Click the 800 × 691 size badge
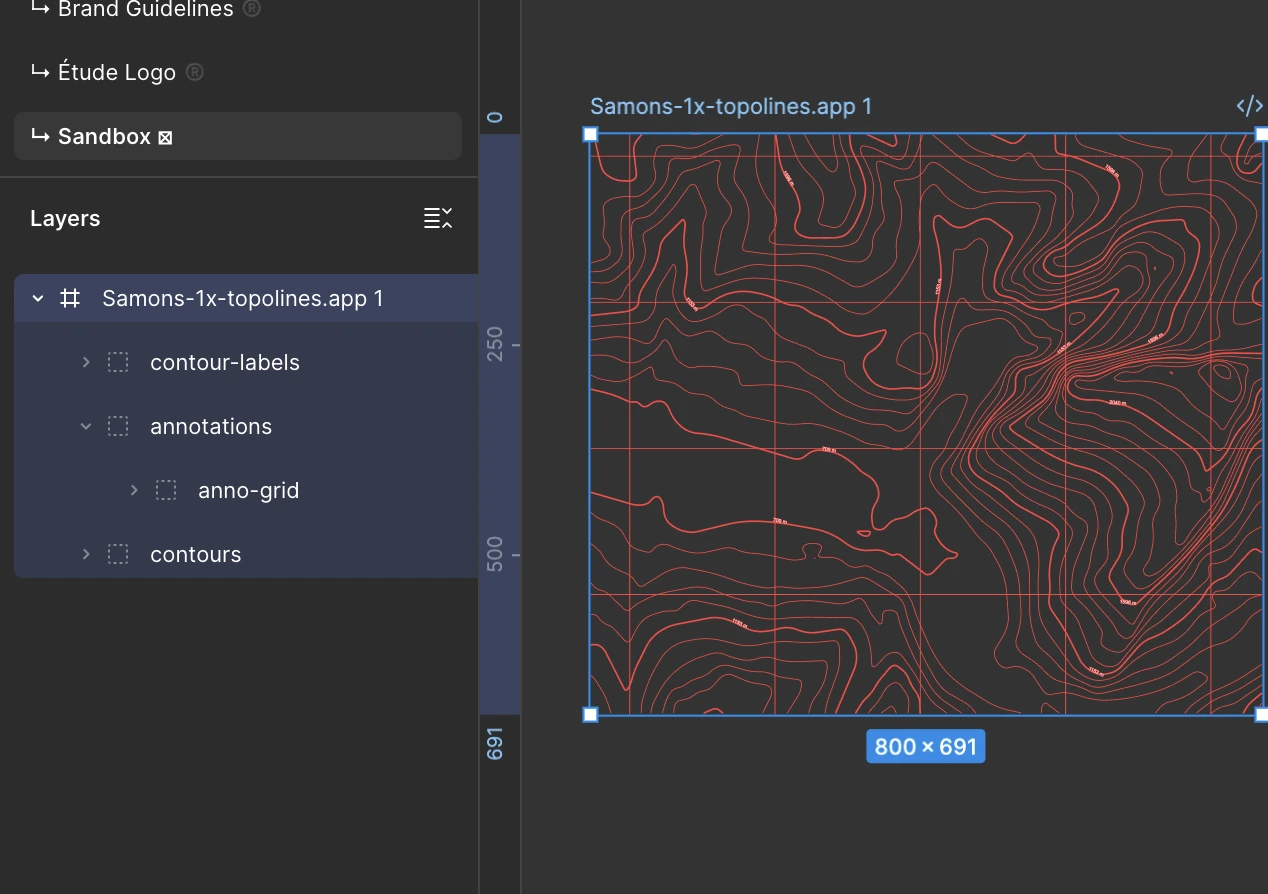The height and width of the screenshot is (894, 1268). pyautogui.click(x=925, y=746)
